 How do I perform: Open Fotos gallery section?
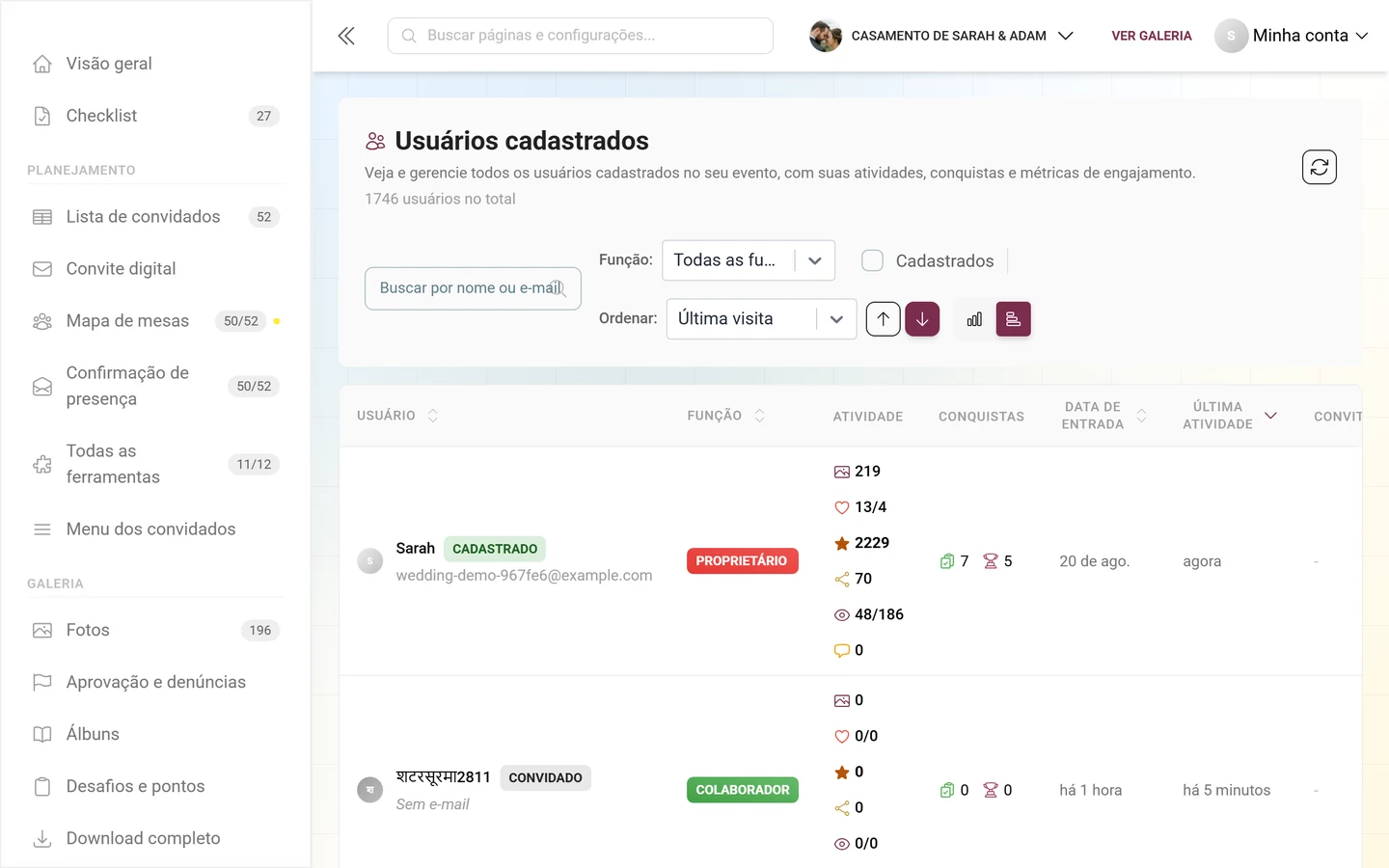(x=155, y=631)
